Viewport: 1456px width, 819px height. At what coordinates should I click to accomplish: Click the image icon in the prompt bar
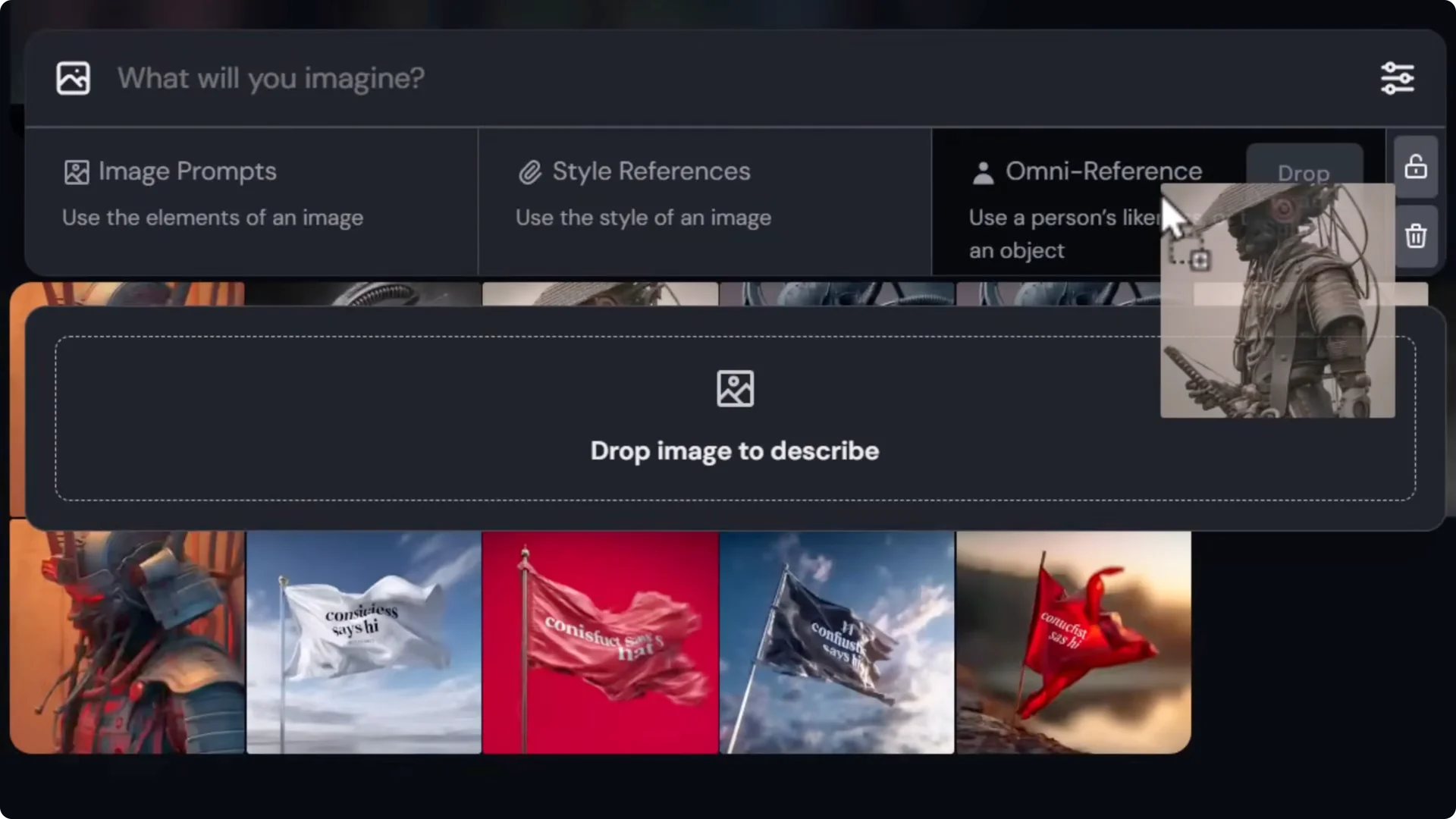pyautogui.click(x=72, y=77)
